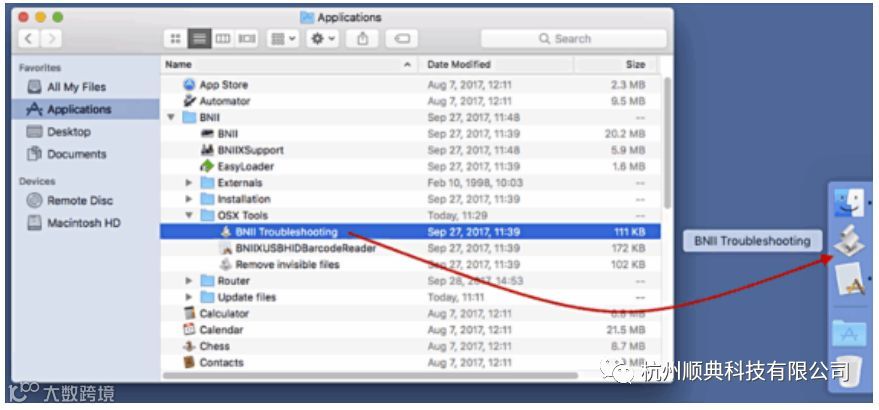Expand the Router folder
Image resolution: width=879 pixels, height=410 pixels.
click(x=189, y=281)
